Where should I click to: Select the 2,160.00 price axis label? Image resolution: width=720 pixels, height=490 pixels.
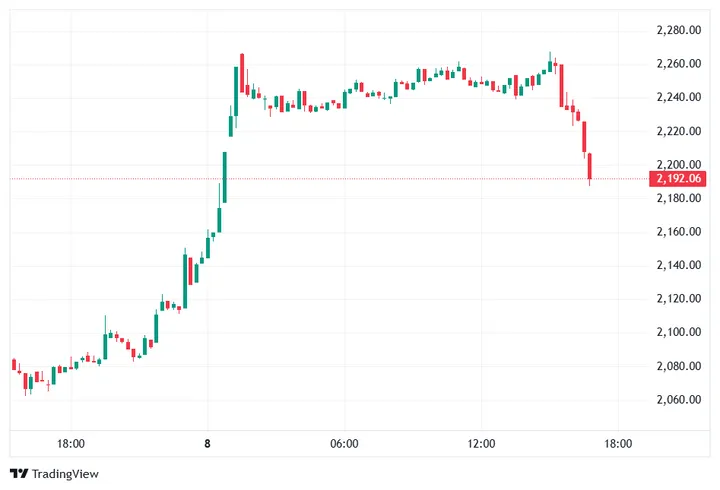680,231
